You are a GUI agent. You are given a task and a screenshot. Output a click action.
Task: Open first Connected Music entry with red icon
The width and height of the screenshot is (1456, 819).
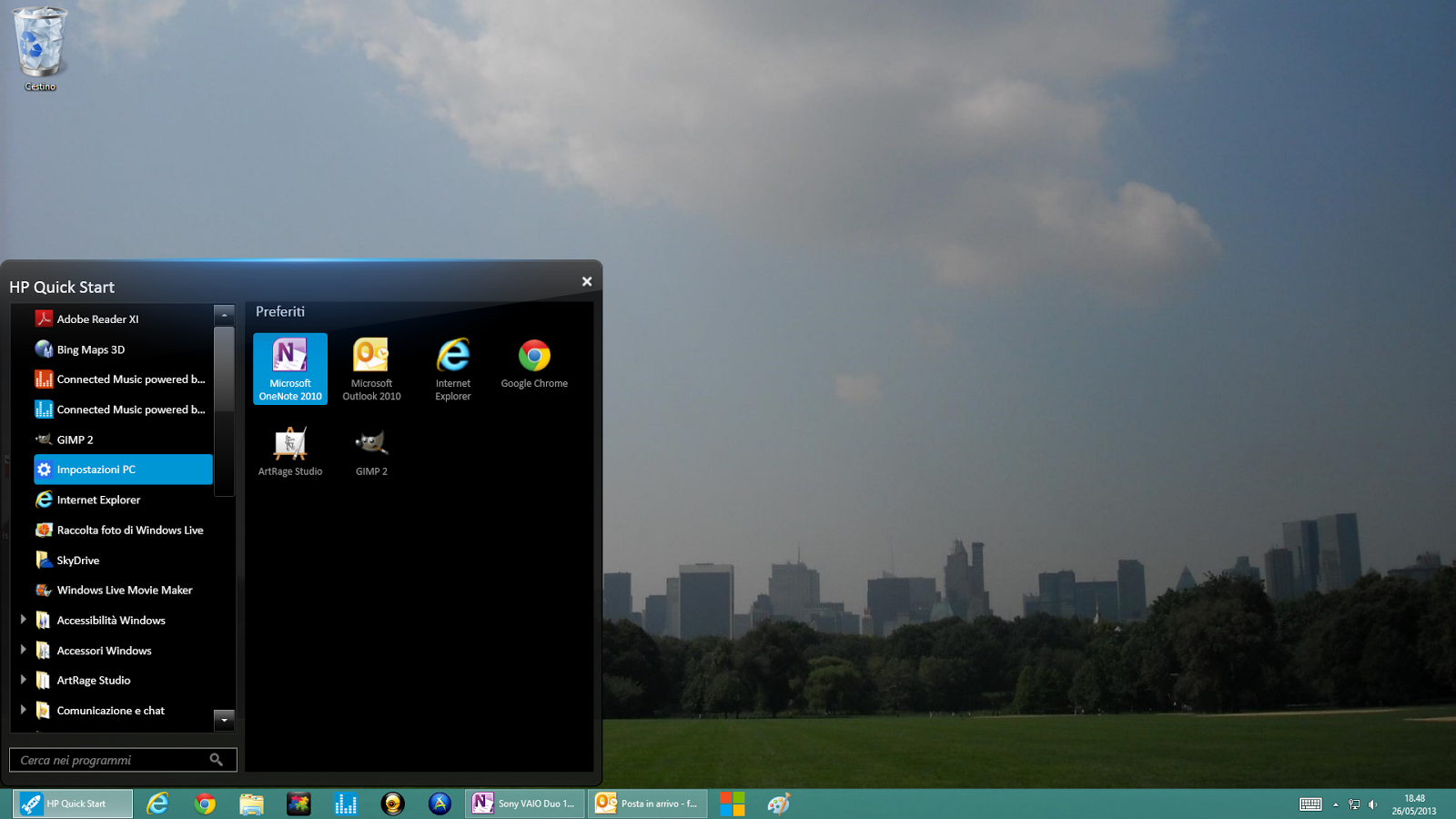click(x=123, y=379)
